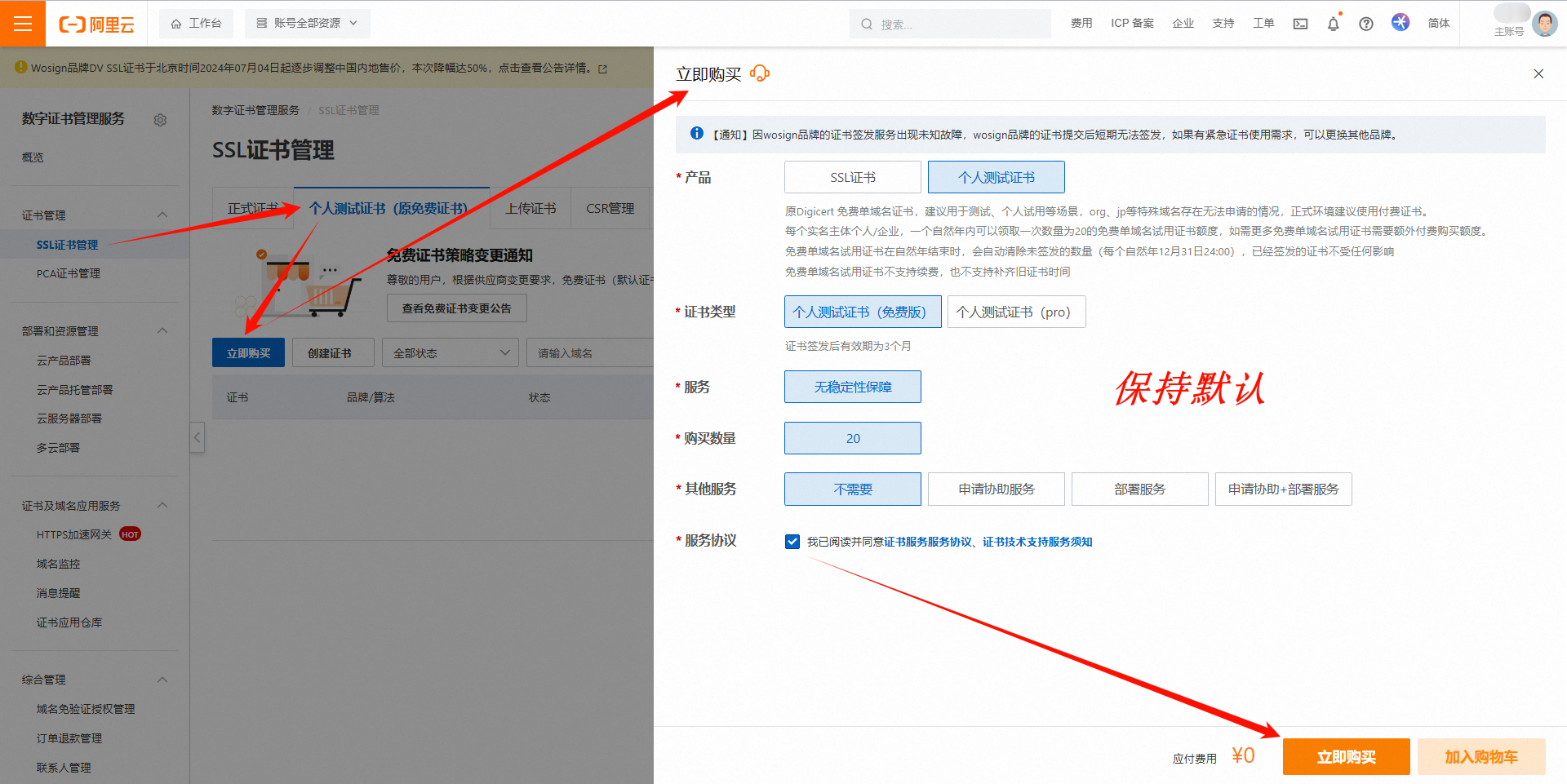Open the 全部状态 filter dropdown

coord(450,352)
